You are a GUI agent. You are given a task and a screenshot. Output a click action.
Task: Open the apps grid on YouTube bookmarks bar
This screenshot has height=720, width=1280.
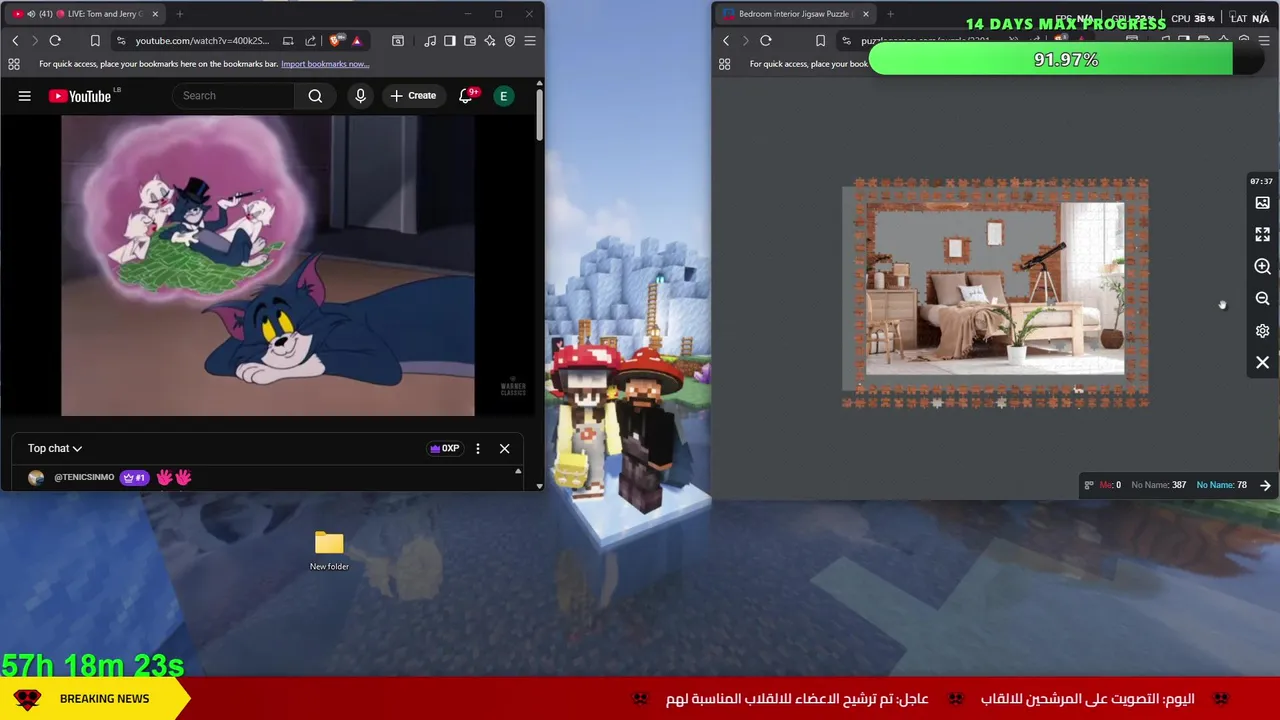pos(14,64)
